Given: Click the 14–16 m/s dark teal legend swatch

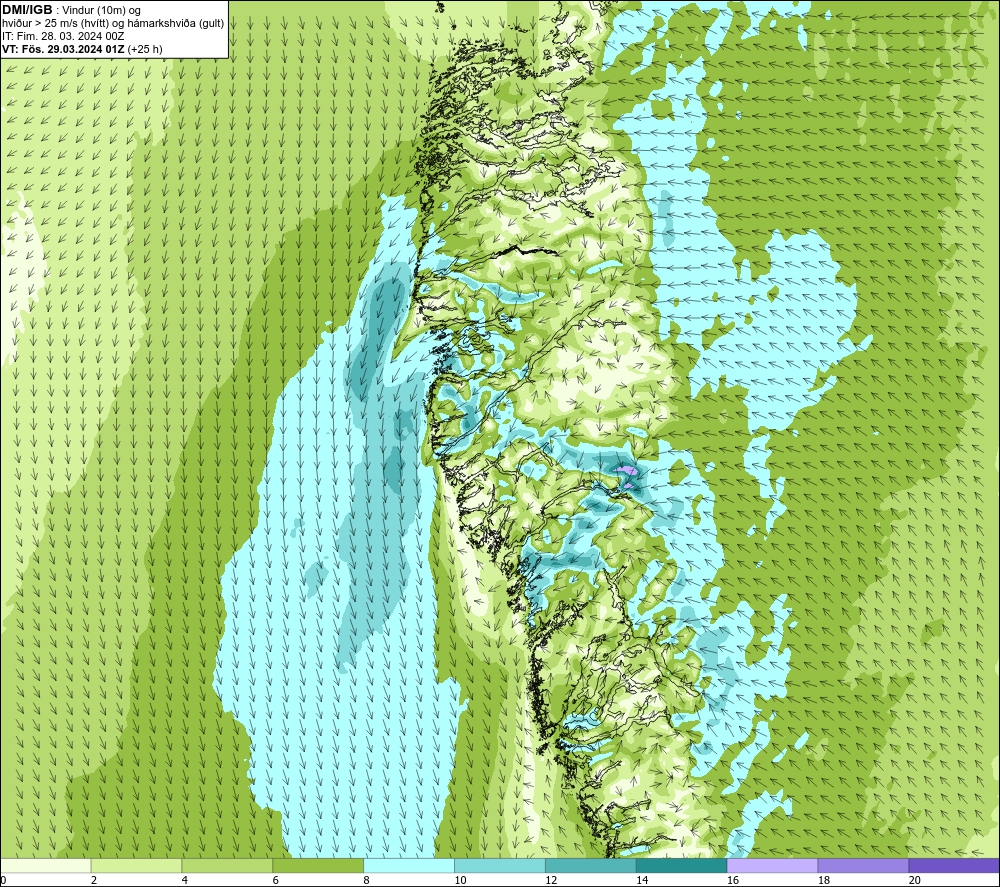Looking at the screenshot, I should [x=681, y=865].
